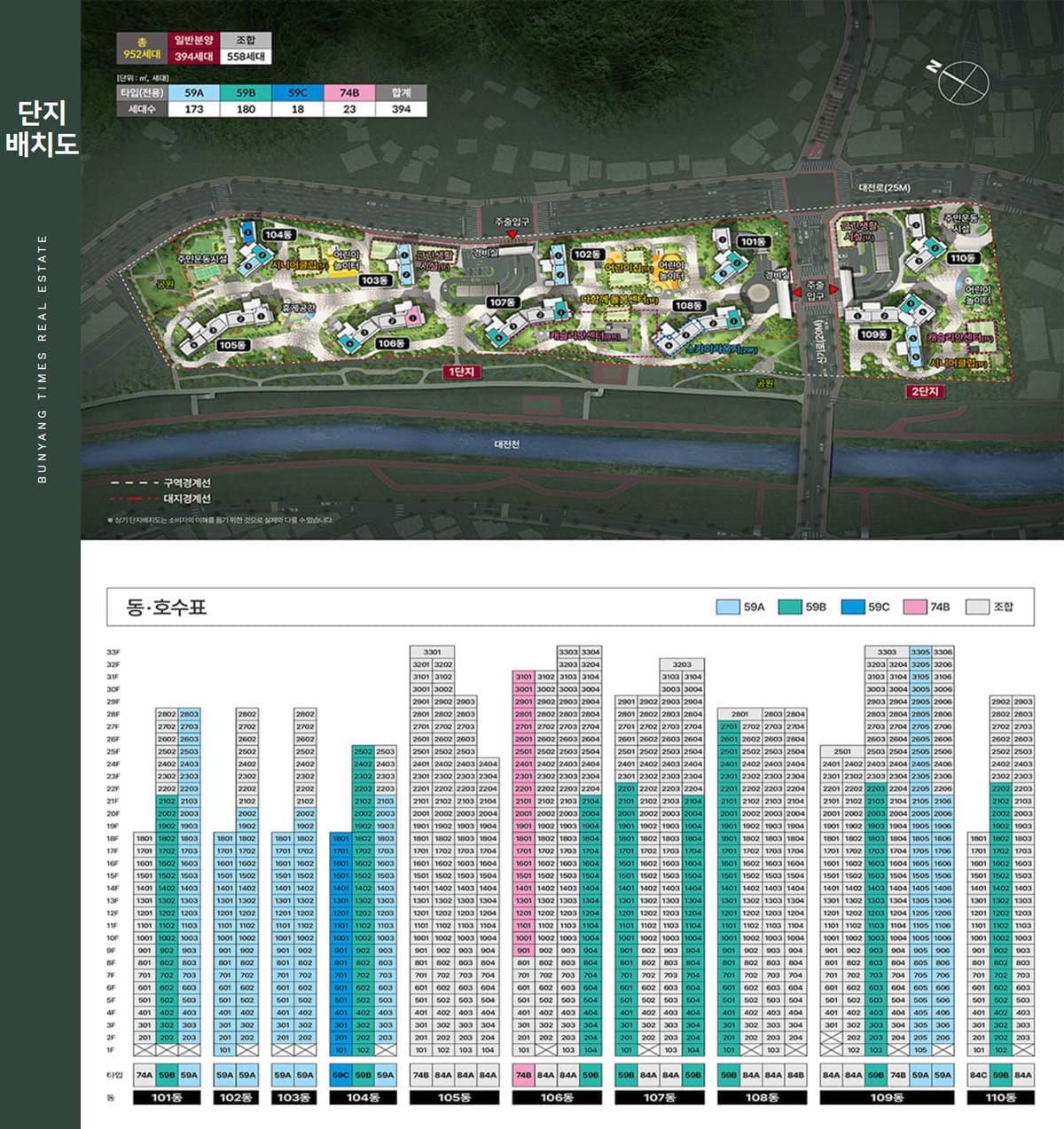Click the 74B pink legend swatch in 동·호수표
Viewport: 1064px width, 1129px height.
[914, 608]
